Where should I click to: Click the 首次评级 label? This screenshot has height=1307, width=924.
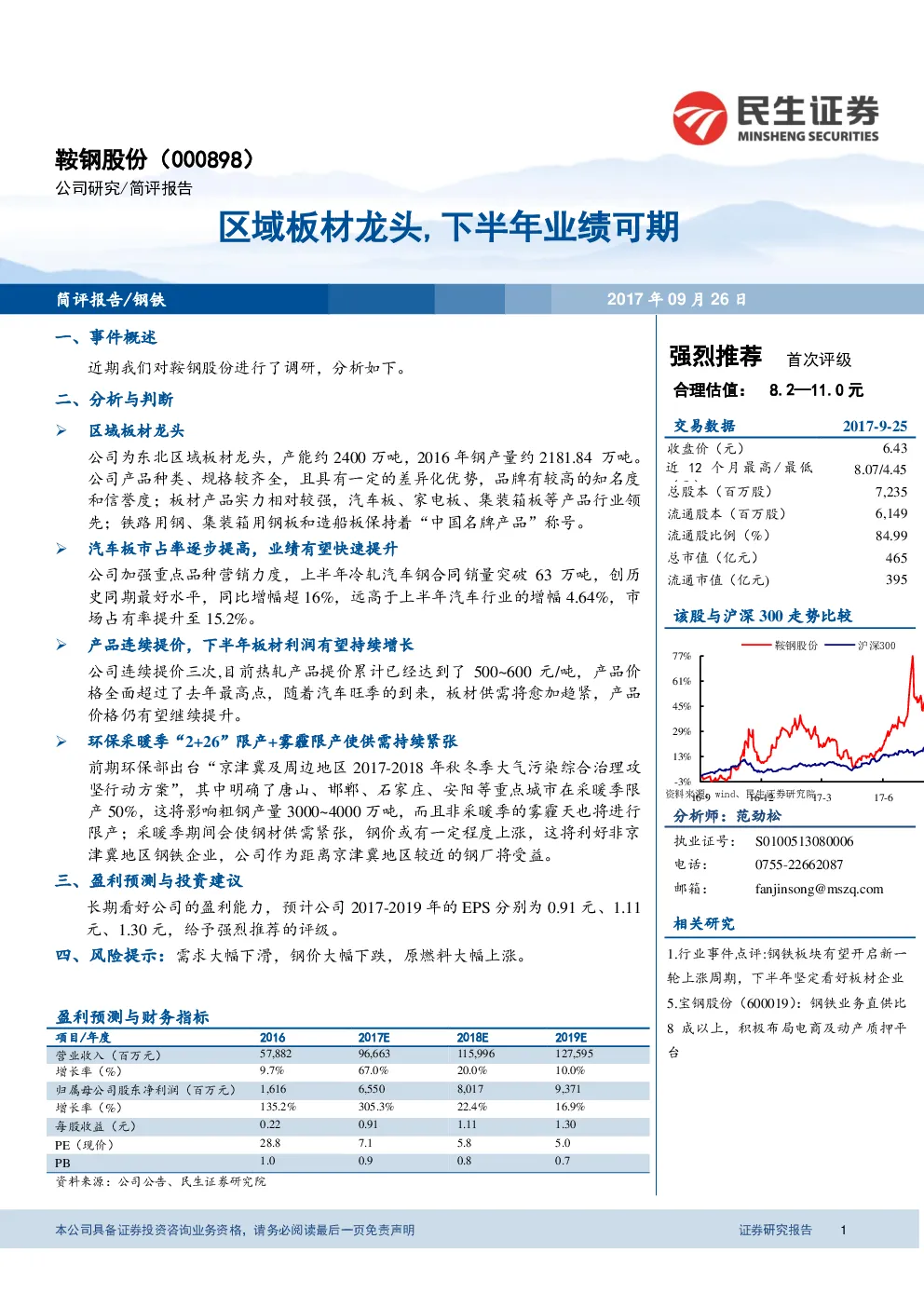coord(819,360)
